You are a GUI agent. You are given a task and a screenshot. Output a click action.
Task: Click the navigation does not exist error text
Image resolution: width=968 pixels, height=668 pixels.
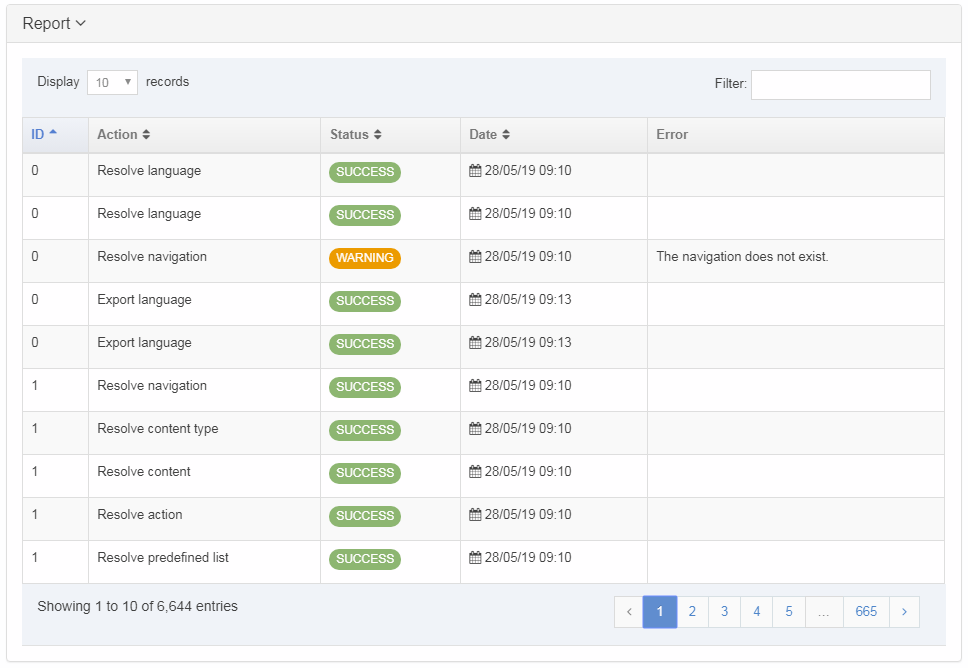(x=742, y=257)
